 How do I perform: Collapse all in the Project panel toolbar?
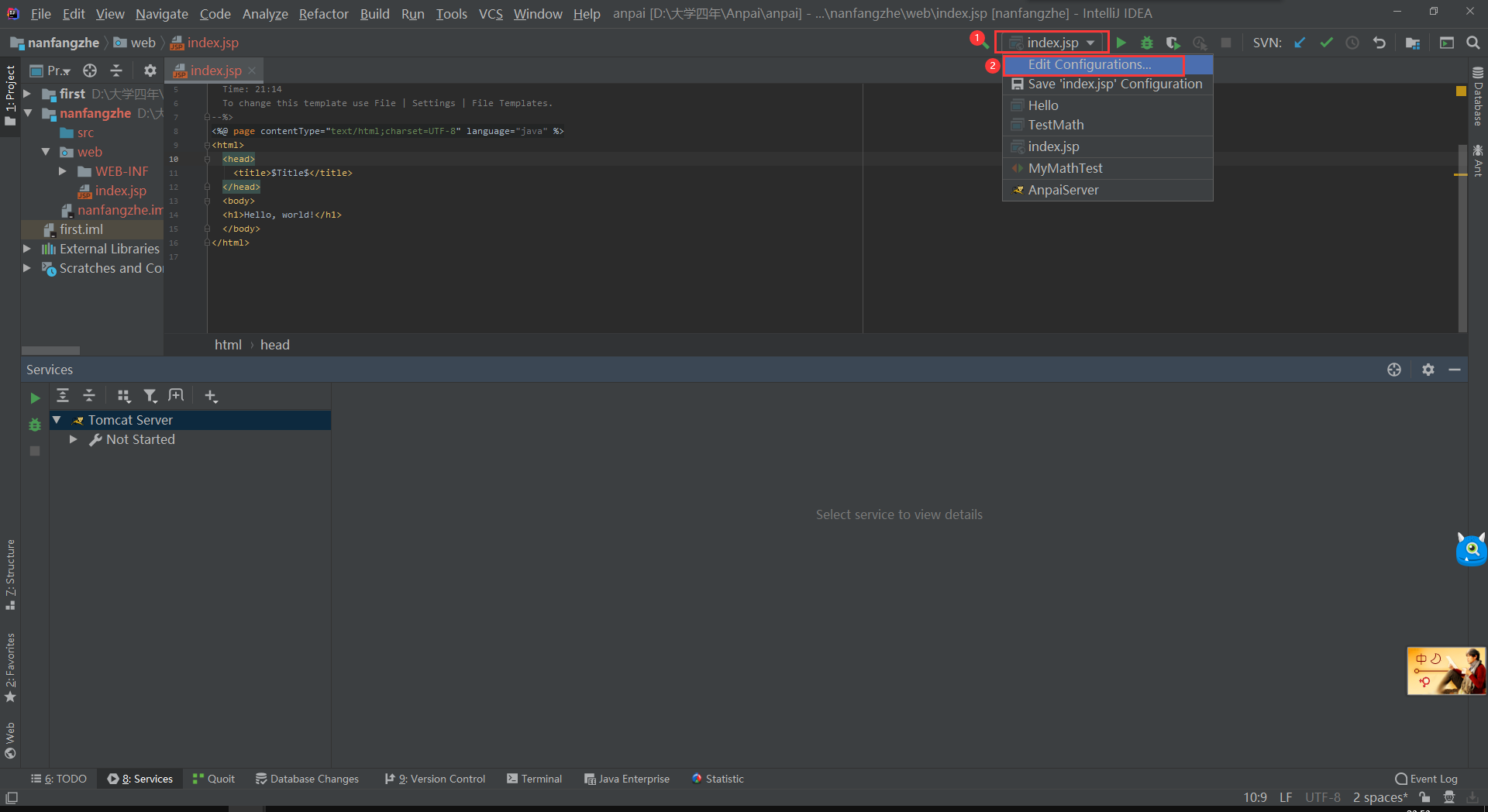click(116, 71)
